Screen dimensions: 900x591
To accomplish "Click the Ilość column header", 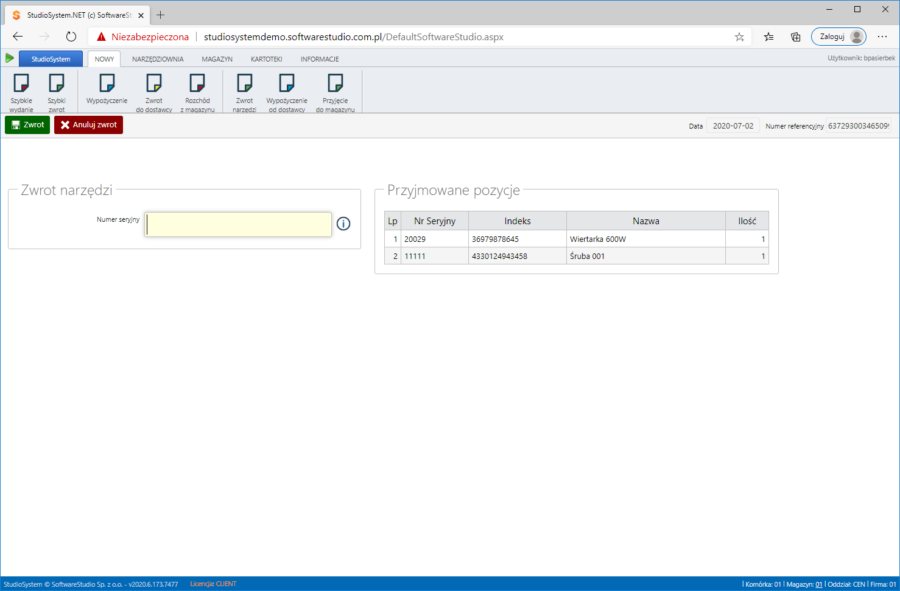I will tap(747, 221).
